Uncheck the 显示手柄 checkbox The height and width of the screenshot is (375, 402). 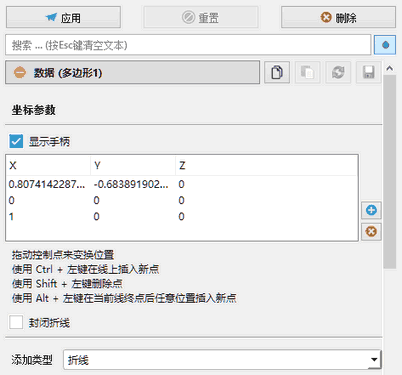pyautogui.click(x=16, y=141)
